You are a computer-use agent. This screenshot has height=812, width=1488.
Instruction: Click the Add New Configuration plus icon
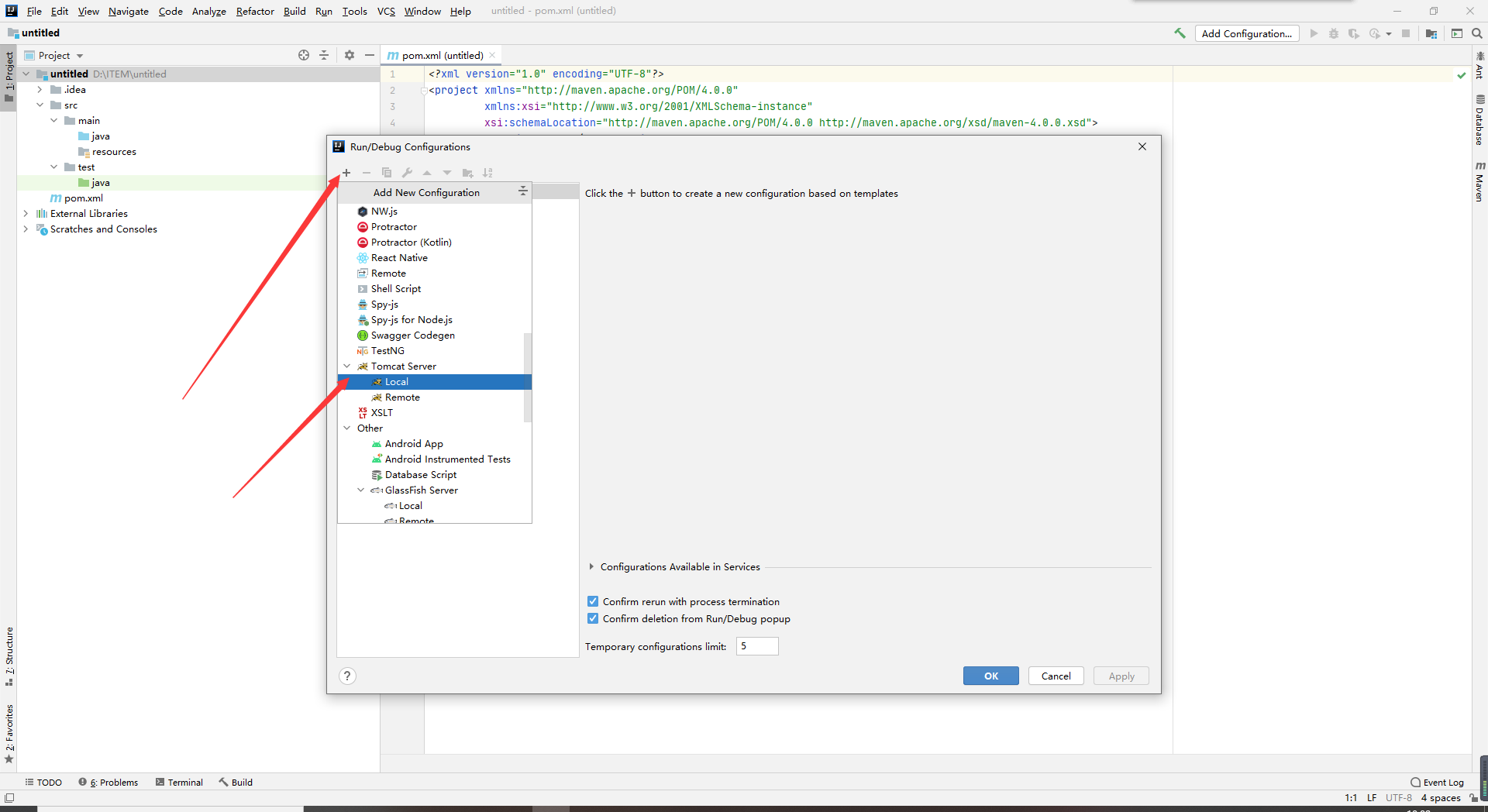tap(346, 173)
